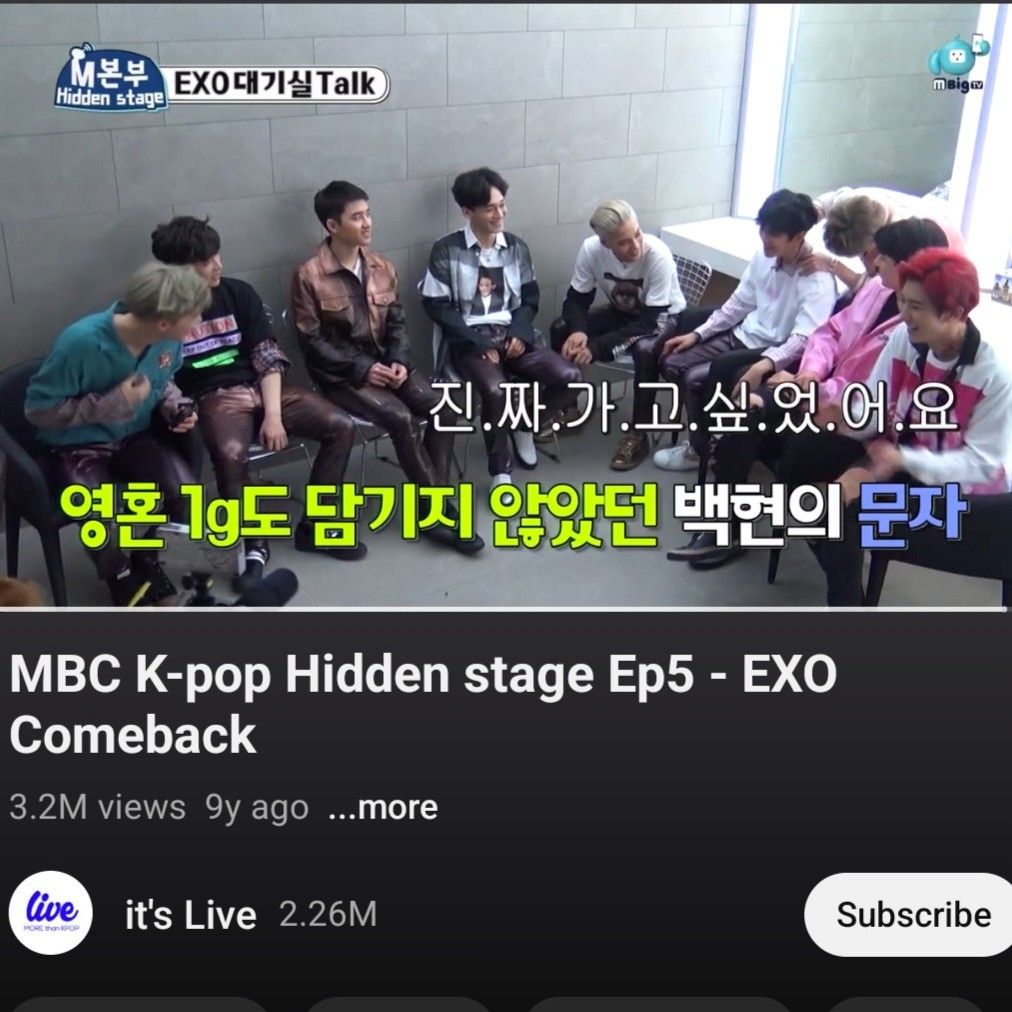The width and height of the screenshot is (1012, 1012).
Task: Click the 9y ago upload date
Action: [257, 808]
